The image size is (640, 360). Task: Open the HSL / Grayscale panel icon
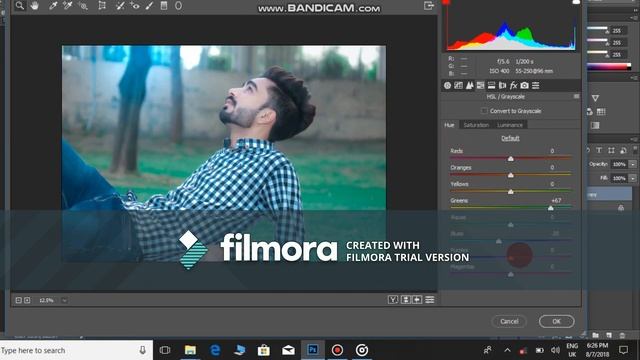480,85
